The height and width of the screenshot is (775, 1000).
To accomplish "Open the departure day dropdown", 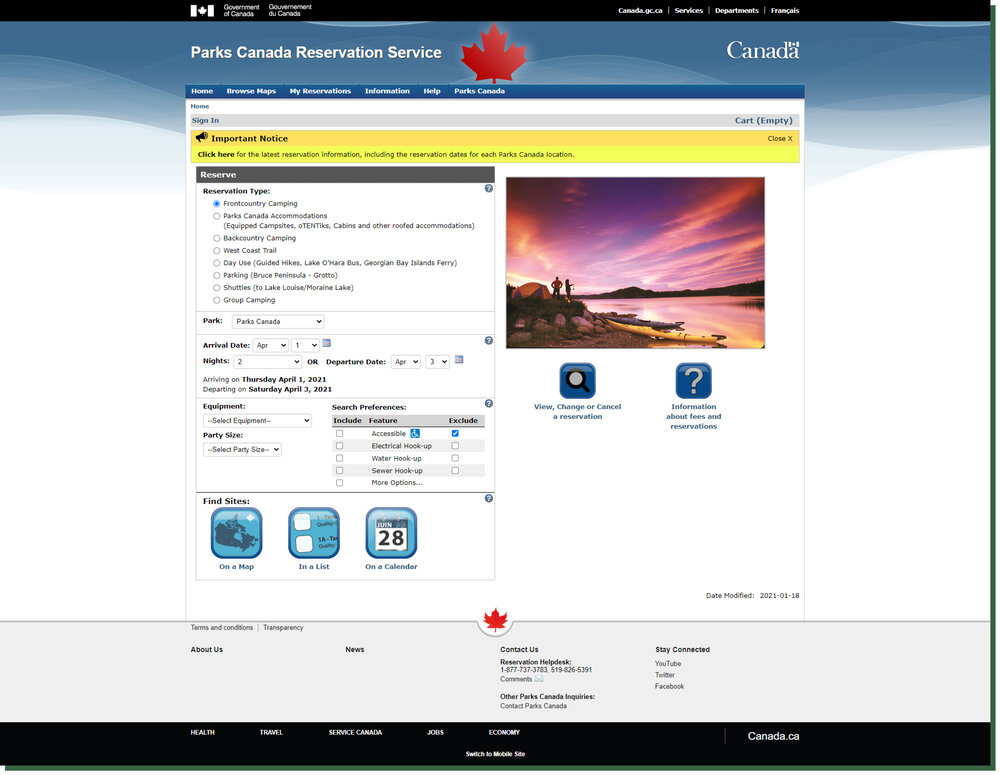I will (x=438, y=362).
